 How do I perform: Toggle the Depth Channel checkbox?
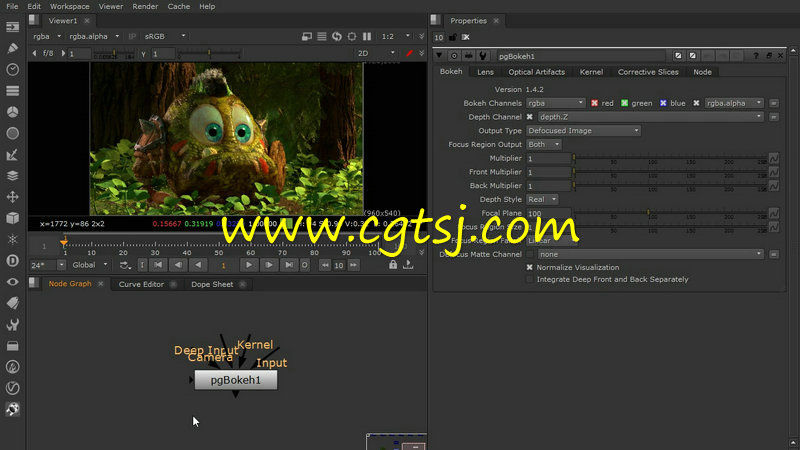point(530,117)
